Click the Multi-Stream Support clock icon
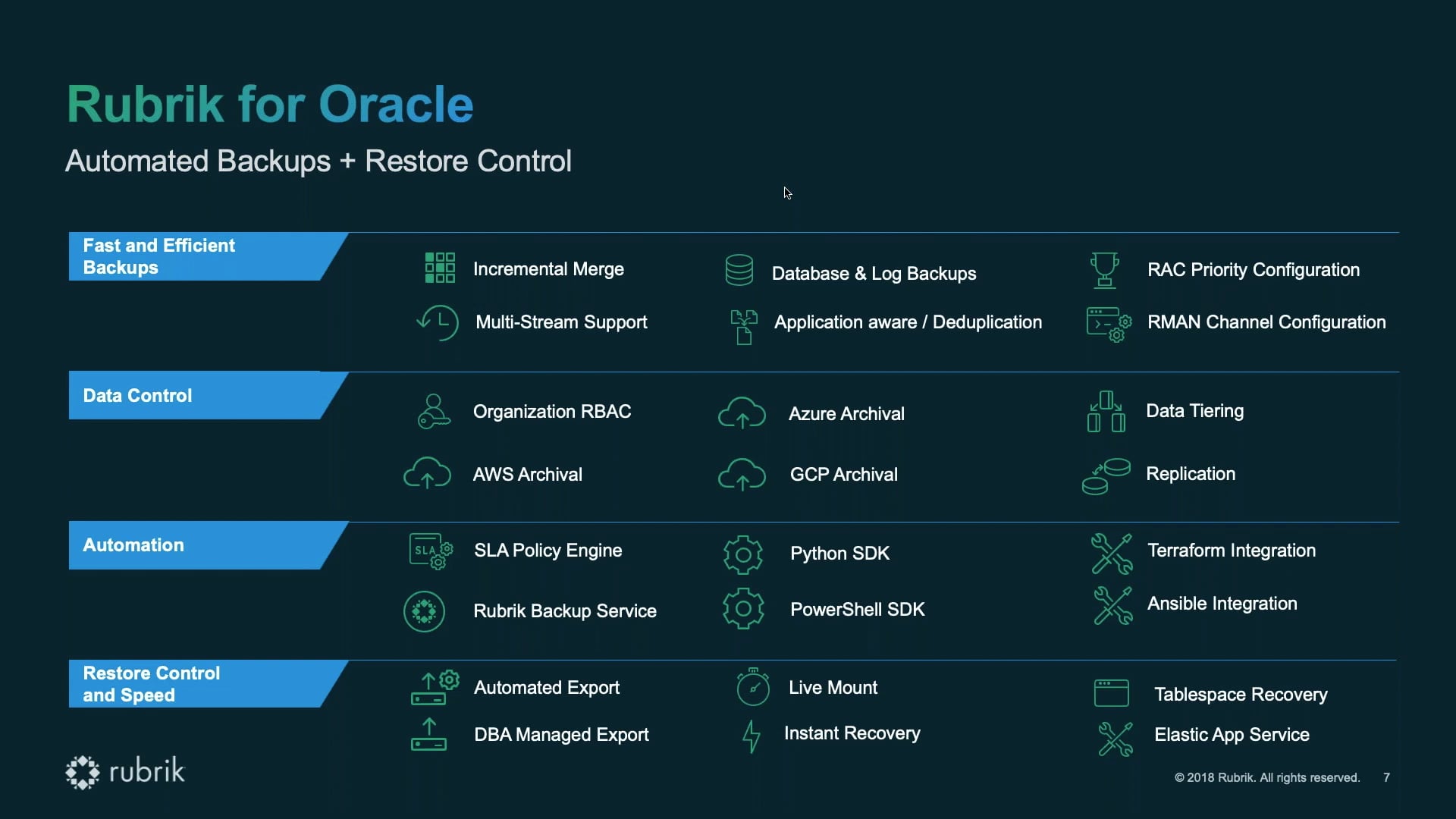The image size is (1456, 819). 438,322
